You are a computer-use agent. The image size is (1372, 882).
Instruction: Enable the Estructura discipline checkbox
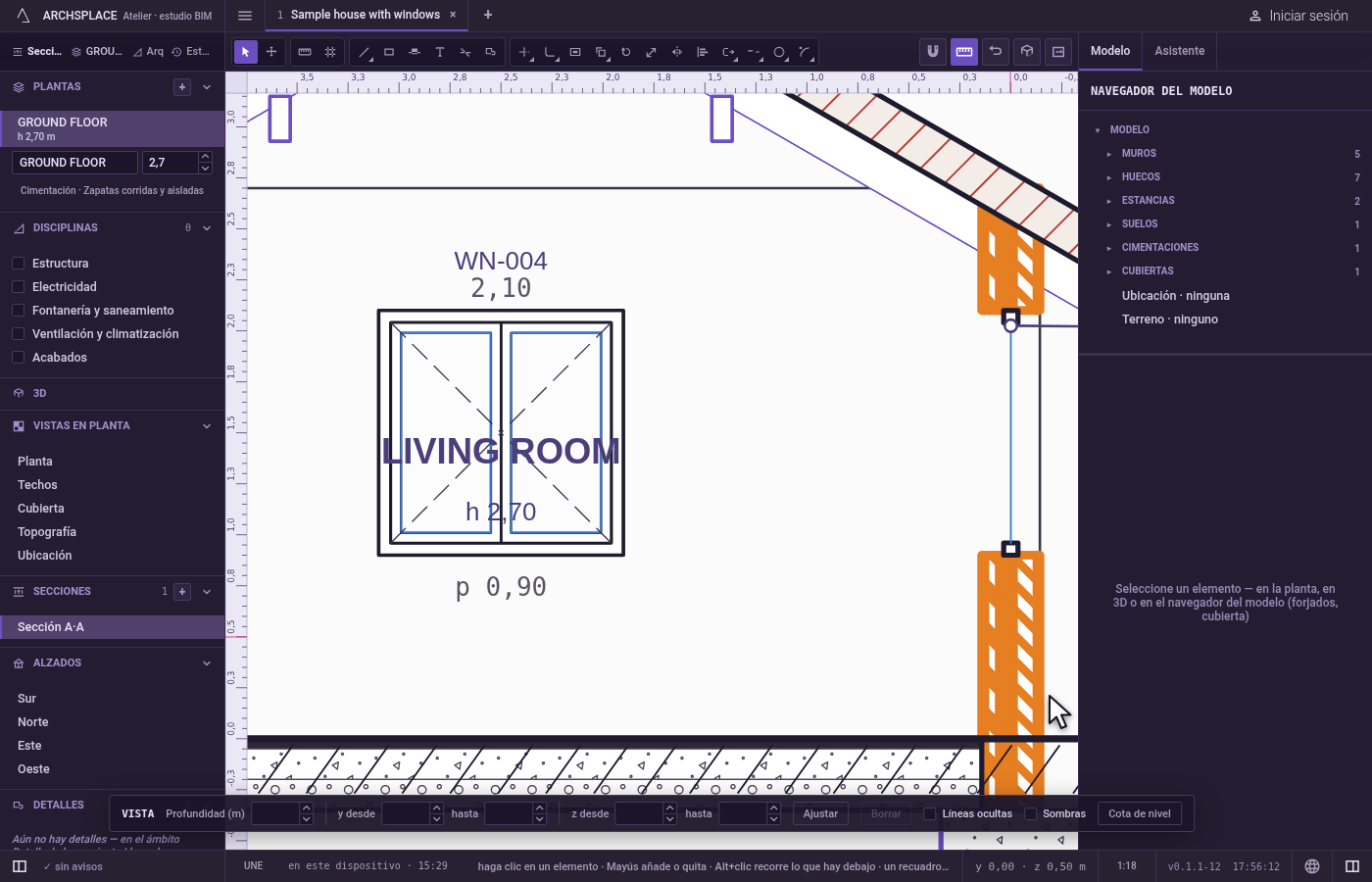(18, 264)
